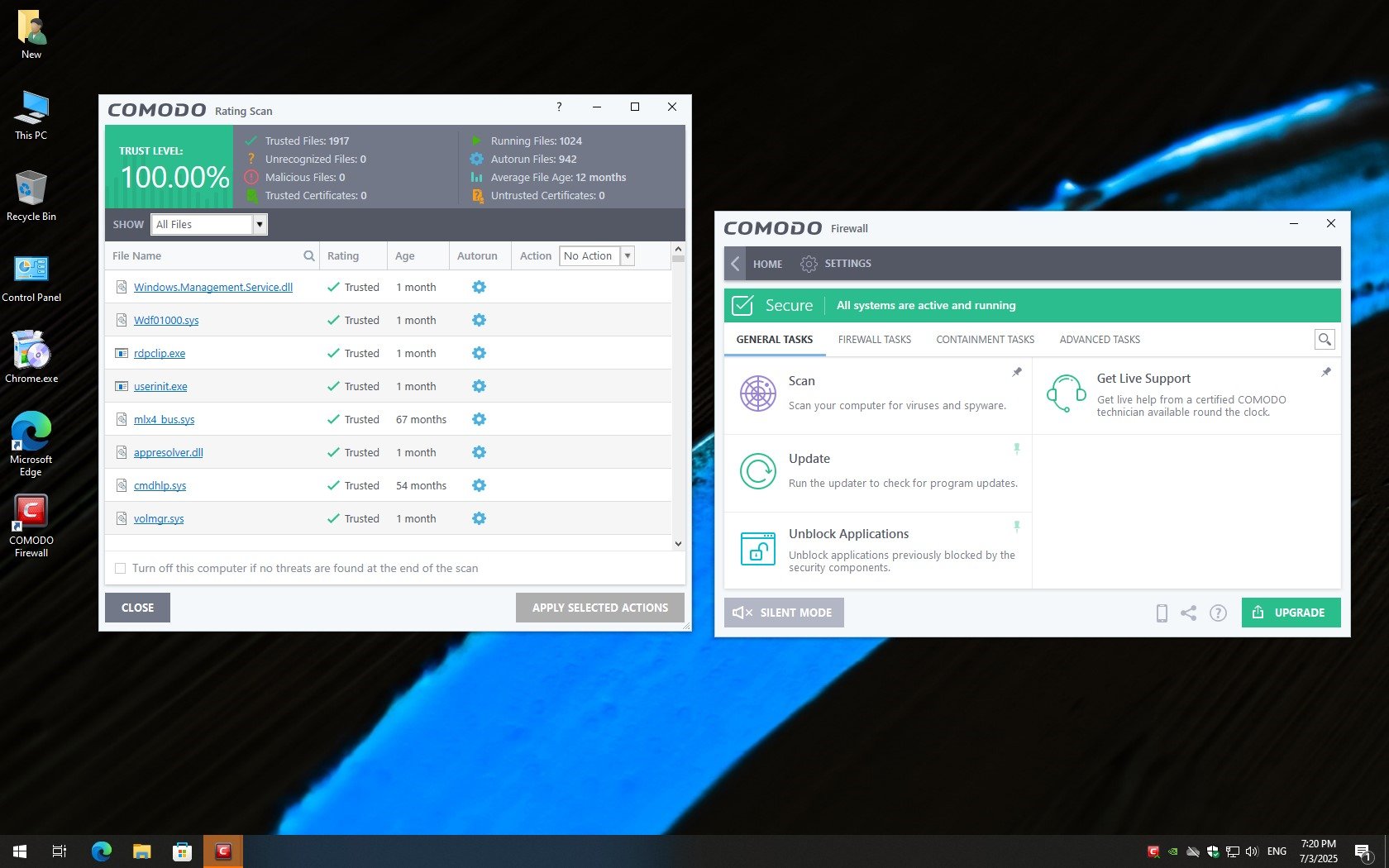Image resolution: width=1389 pixels, height=868 pixels.
Task: Click the Trusted Files: 1917 statistic
Action: pyautogui.click(x=307, y=141)
